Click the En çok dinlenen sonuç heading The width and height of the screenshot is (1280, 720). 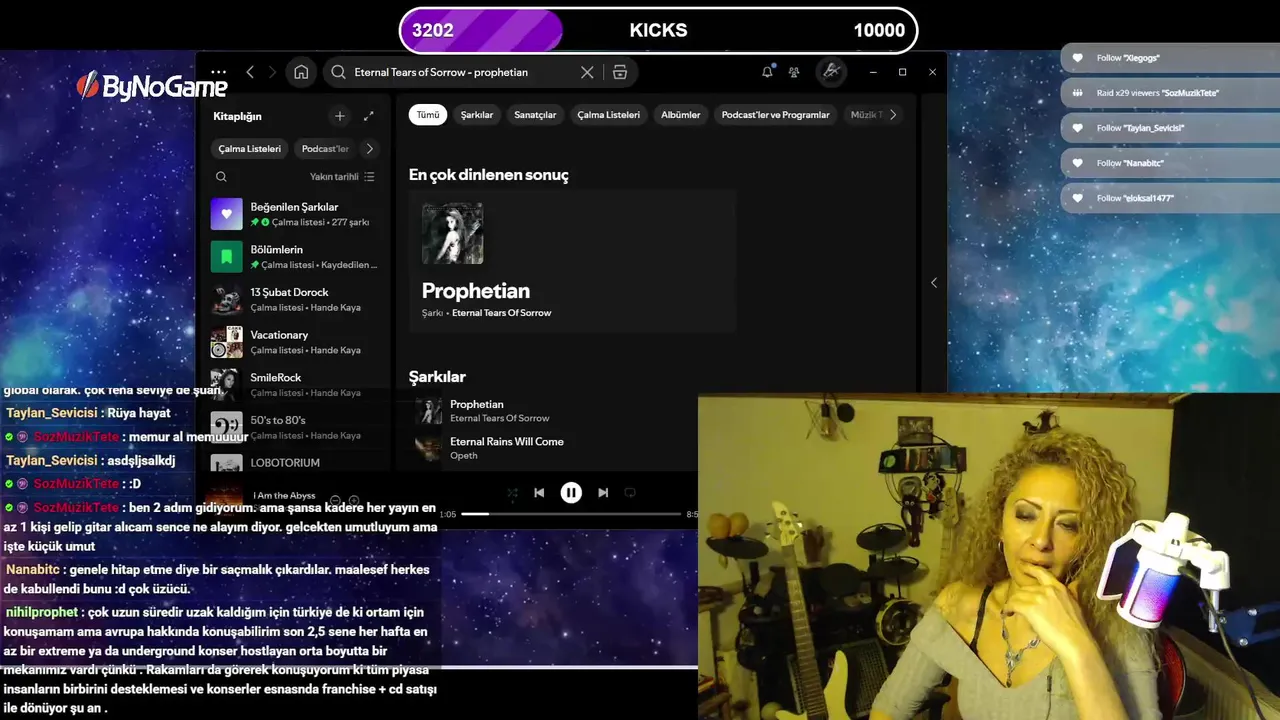point(488,175)
